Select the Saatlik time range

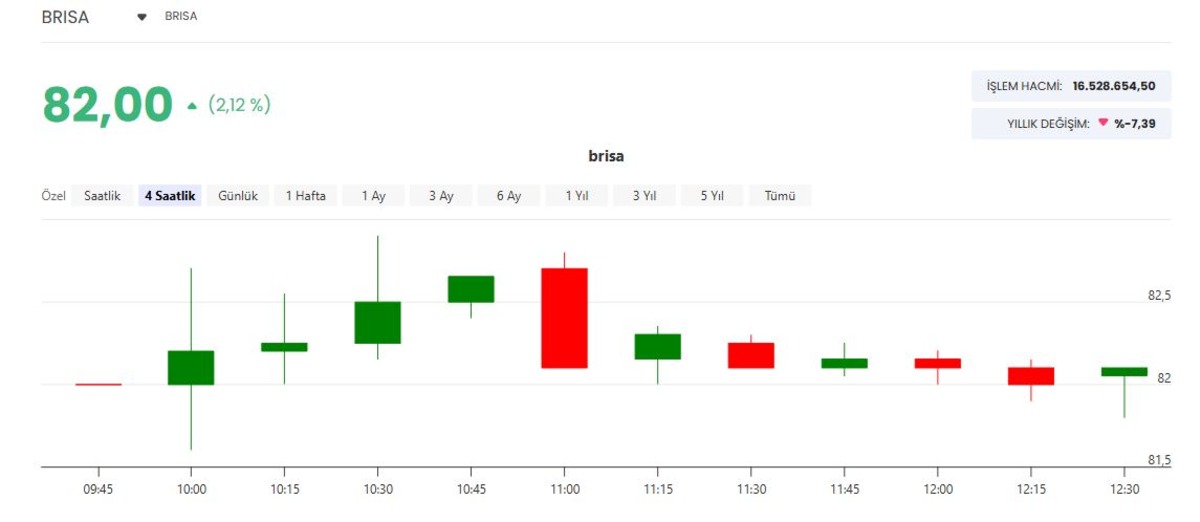pos(102,196)
